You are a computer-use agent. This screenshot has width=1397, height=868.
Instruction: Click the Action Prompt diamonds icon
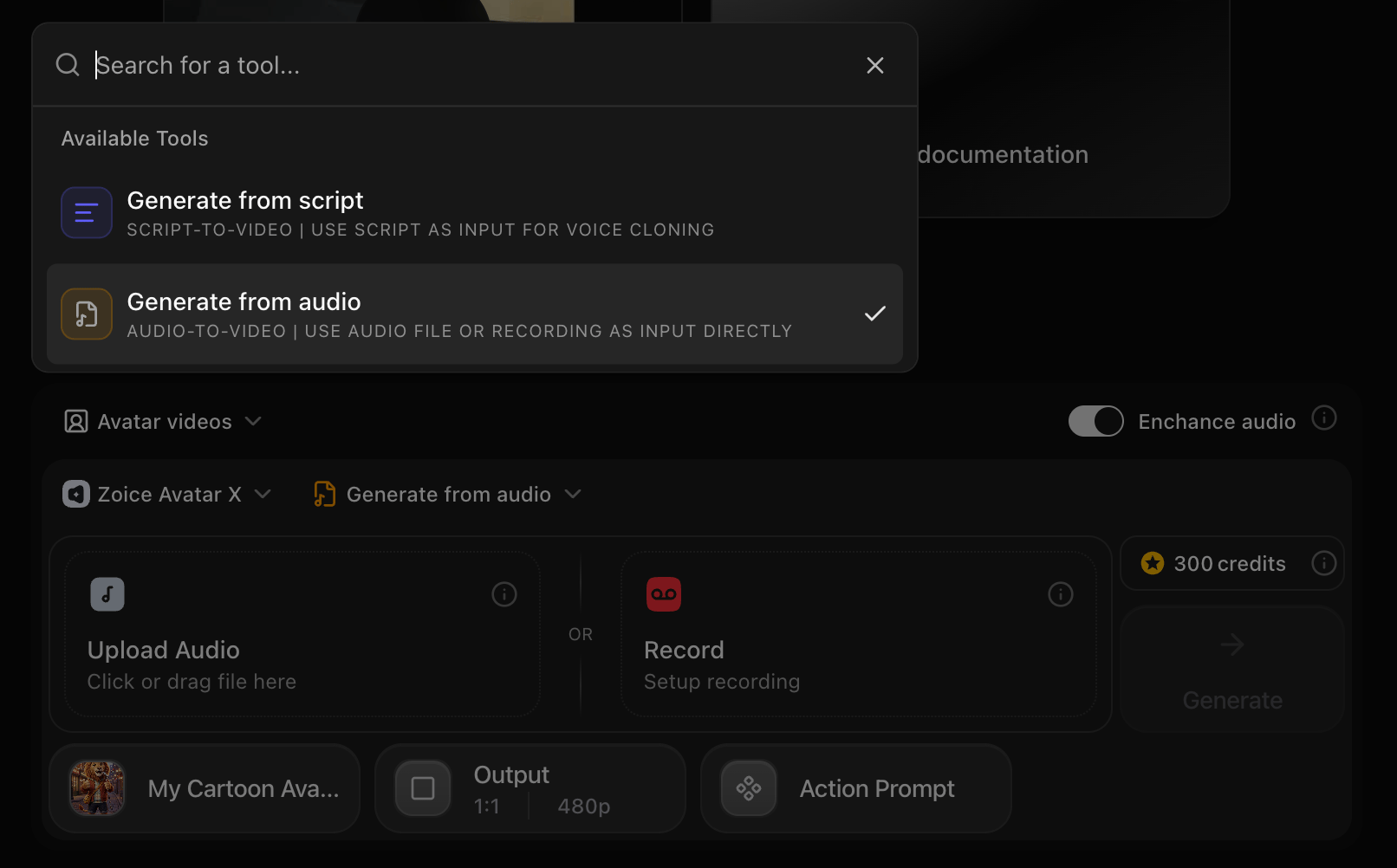(x=749, y=788)
